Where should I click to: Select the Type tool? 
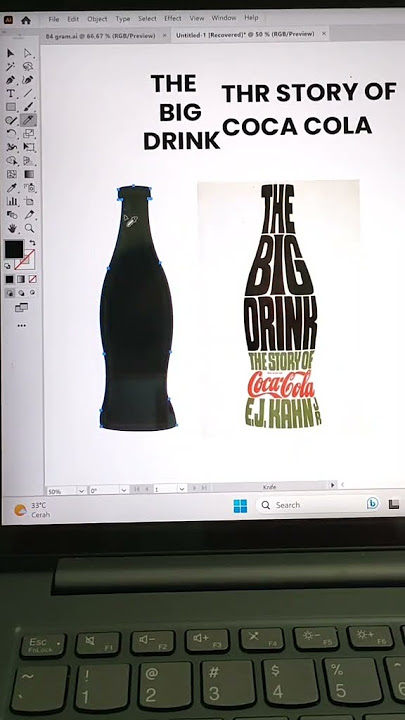11,94
